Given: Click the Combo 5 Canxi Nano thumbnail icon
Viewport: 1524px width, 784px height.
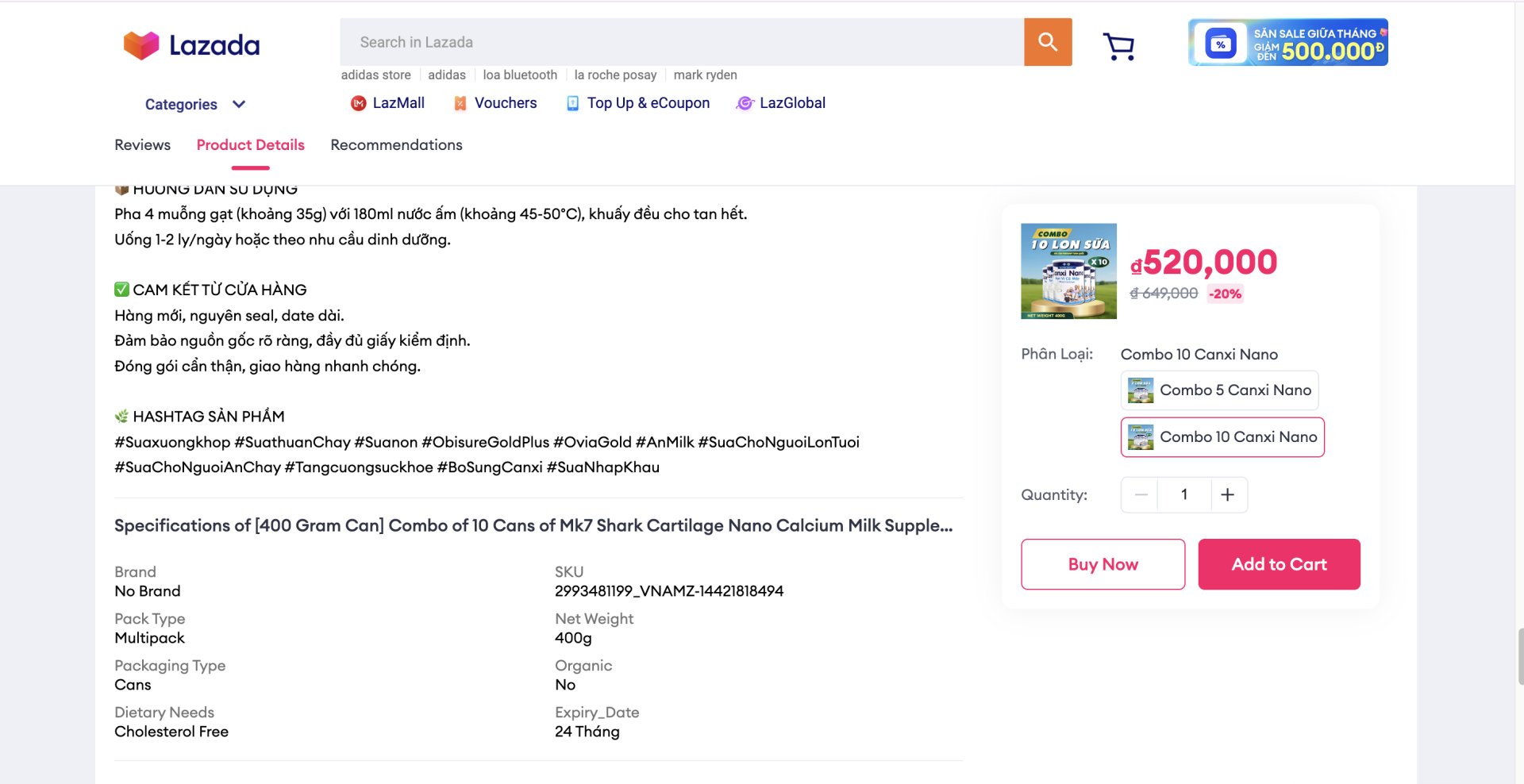Looking at the screenshot, I should (1141, 390).
